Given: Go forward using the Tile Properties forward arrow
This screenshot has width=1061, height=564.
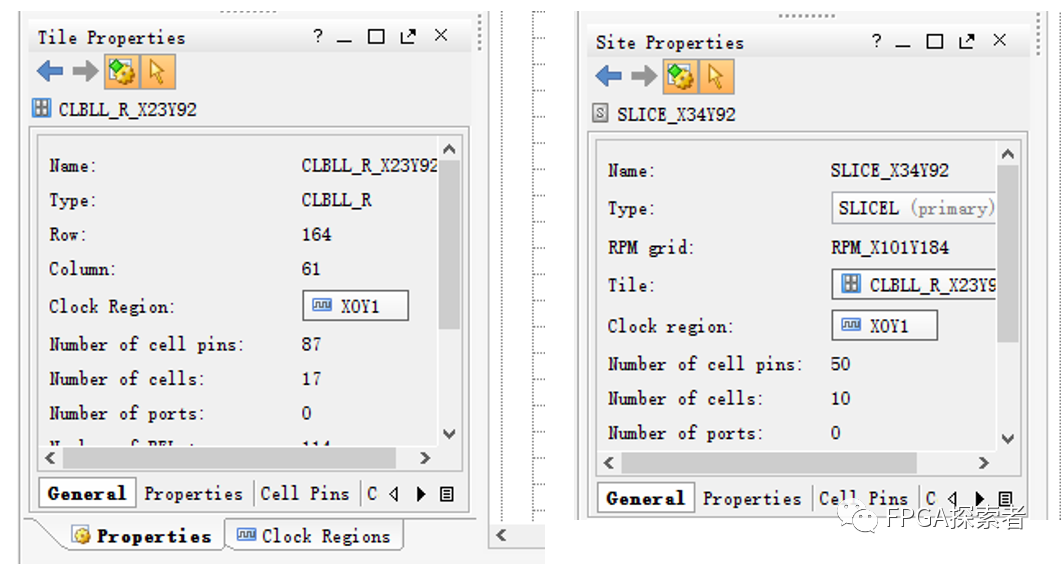Looking at the screenshot, I should 85,71.
